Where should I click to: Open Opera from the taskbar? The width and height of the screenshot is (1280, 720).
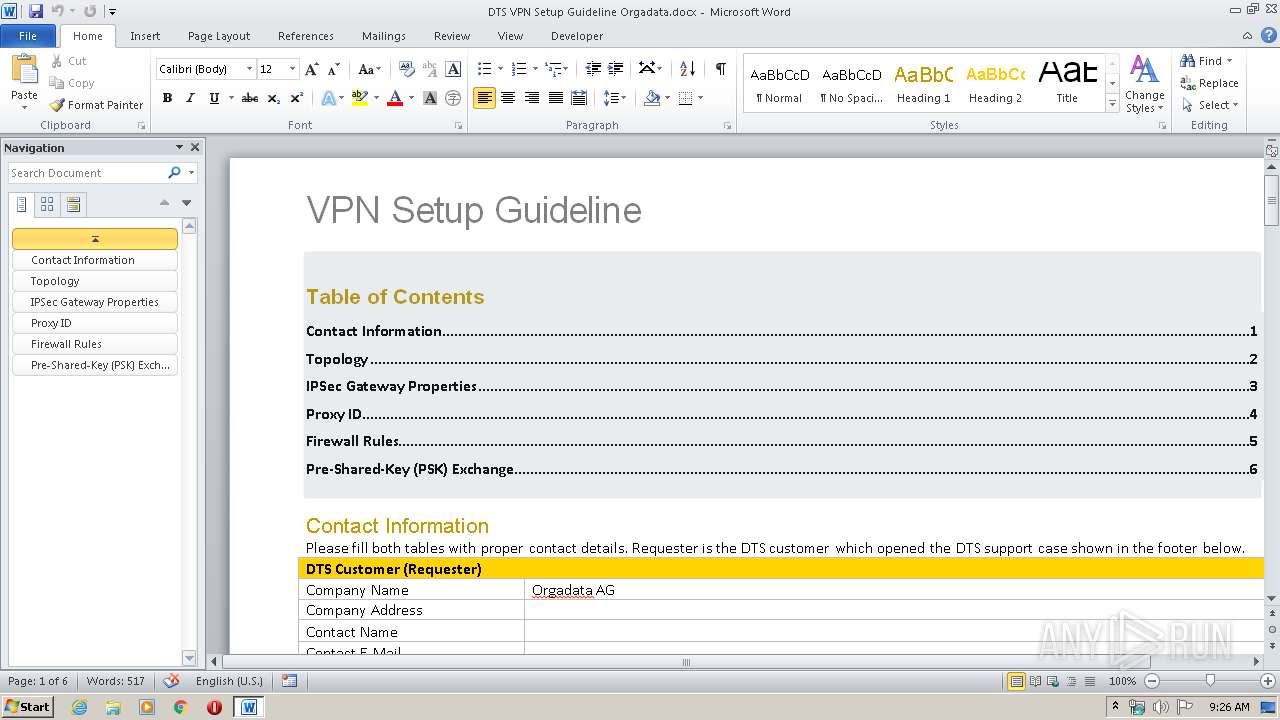click(x=214, y=707)
